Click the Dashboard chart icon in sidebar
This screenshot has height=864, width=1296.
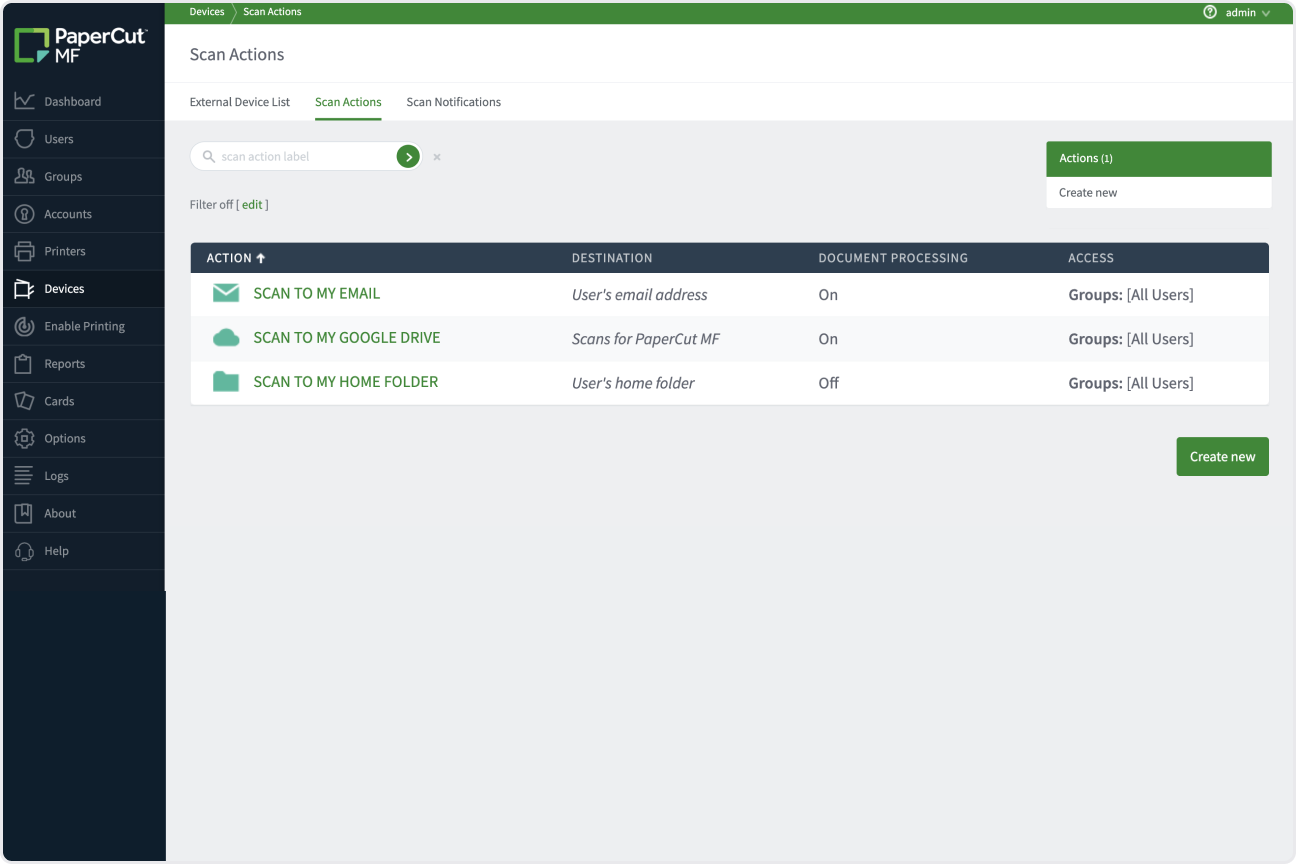25,101
